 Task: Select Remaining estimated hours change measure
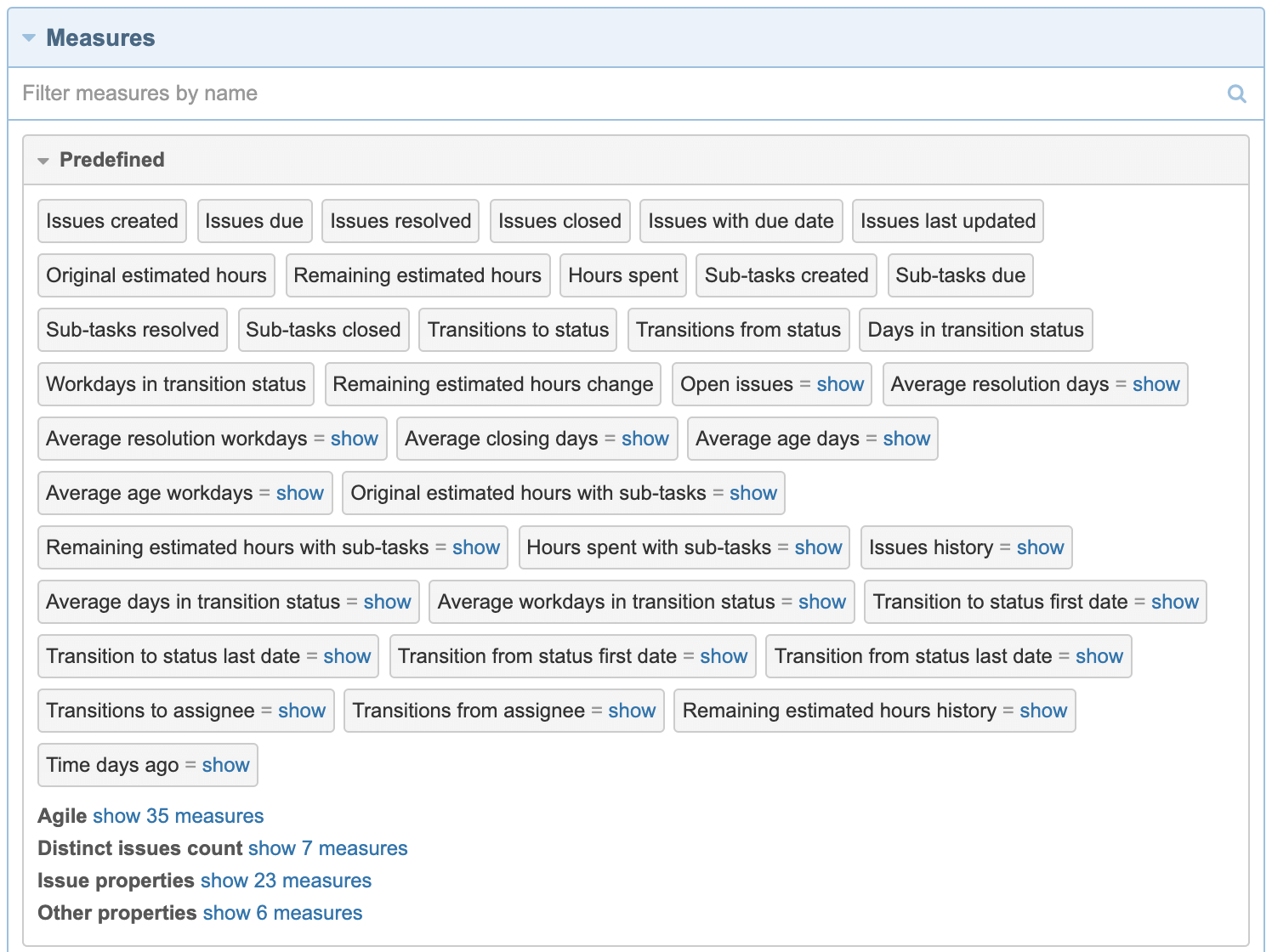[493, 384]
